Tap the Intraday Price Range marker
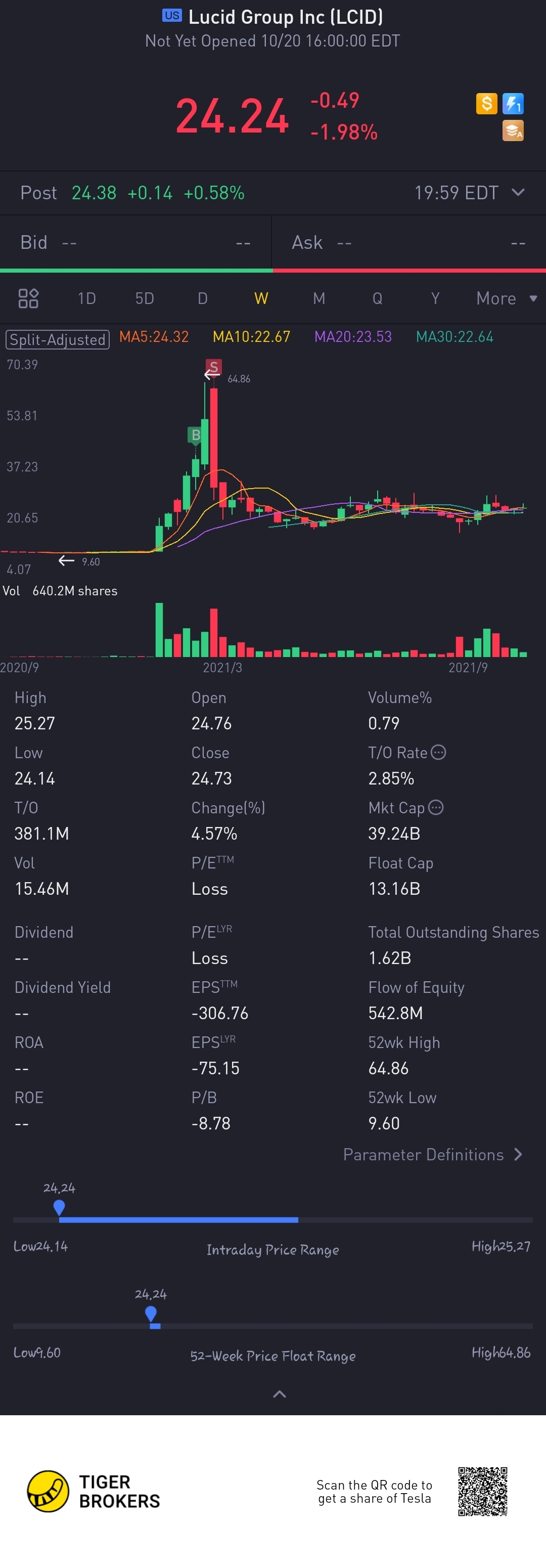 (59, 1206)
